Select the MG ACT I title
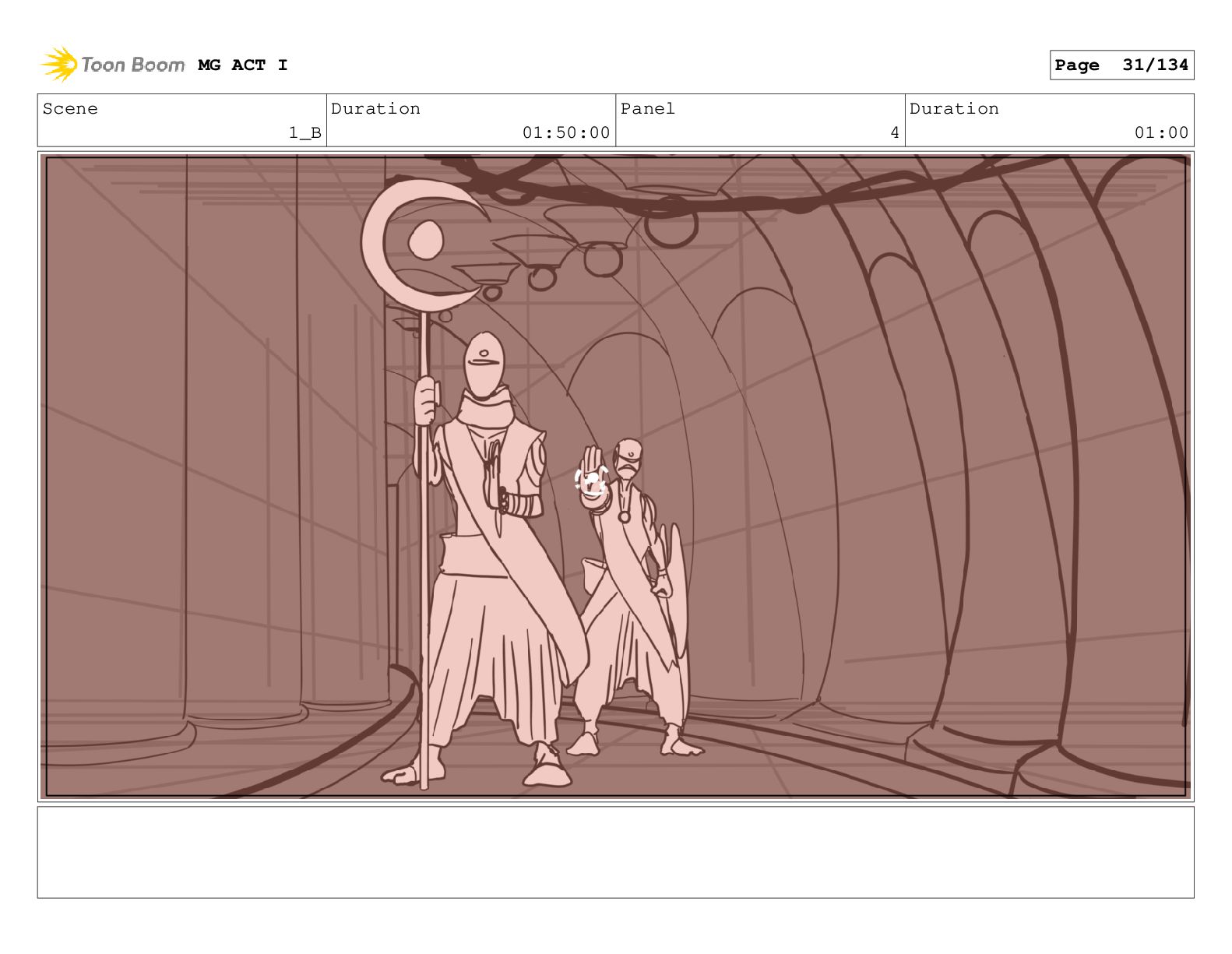This screenshot has width=1232, height=954. tap(242, 65)
